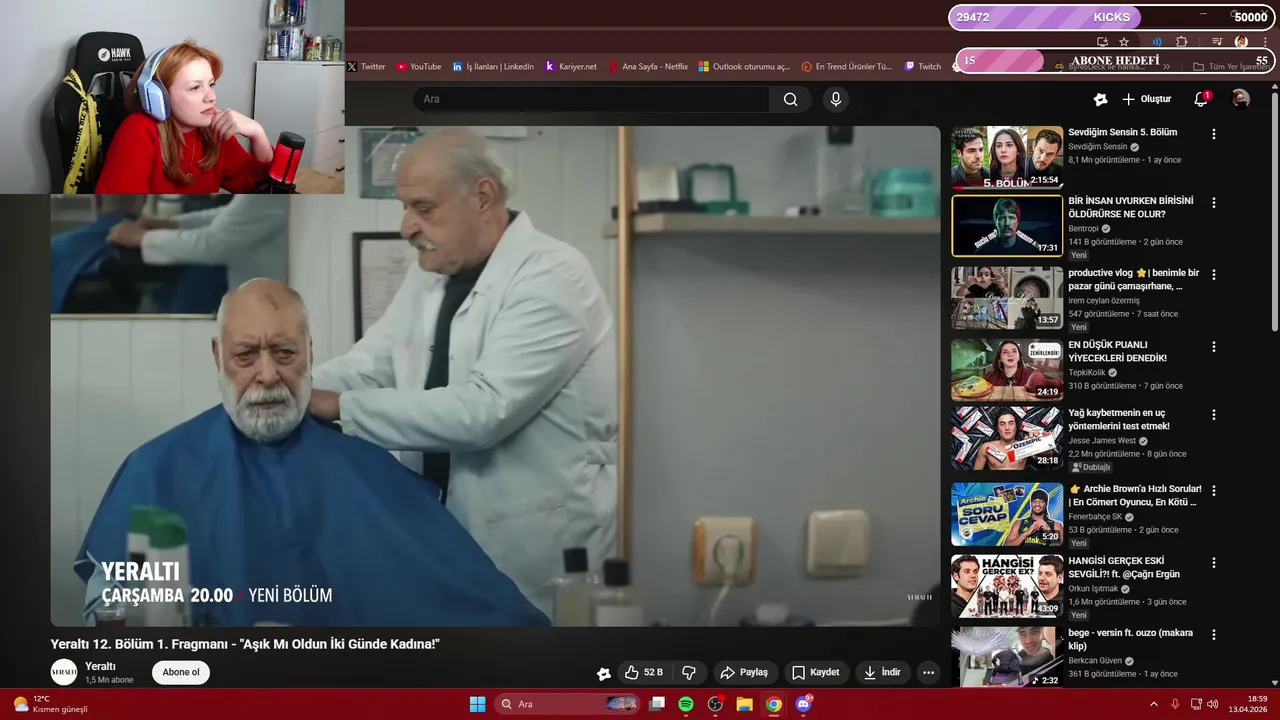Save video using Kaydet button
The height and width of the screenshot is (720, 1280).
click(816, 673)
